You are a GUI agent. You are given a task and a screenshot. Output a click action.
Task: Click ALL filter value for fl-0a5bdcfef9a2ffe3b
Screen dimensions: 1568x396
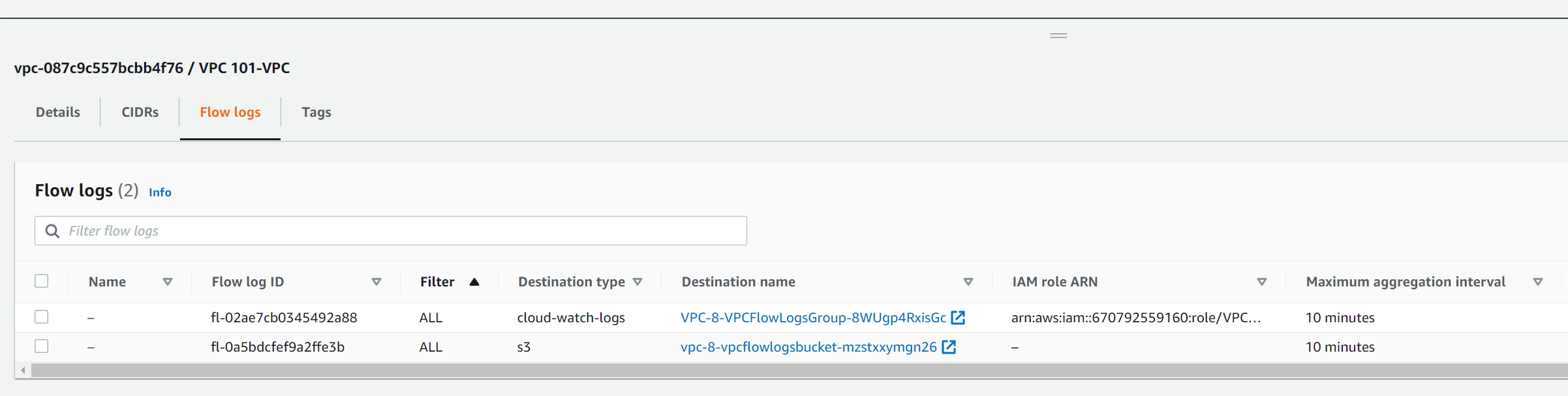point(431,347)
